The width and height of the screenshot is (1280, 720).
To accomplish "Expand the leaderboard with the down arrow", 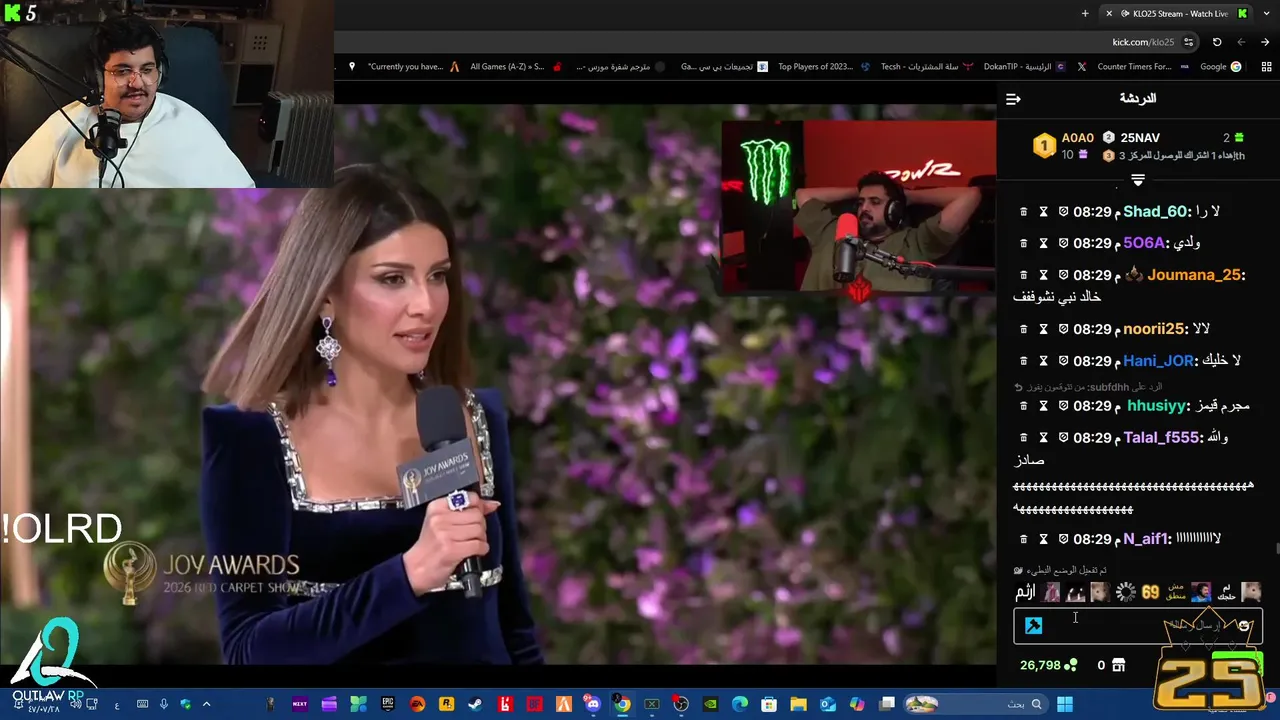I will [x=1137, y=180].
